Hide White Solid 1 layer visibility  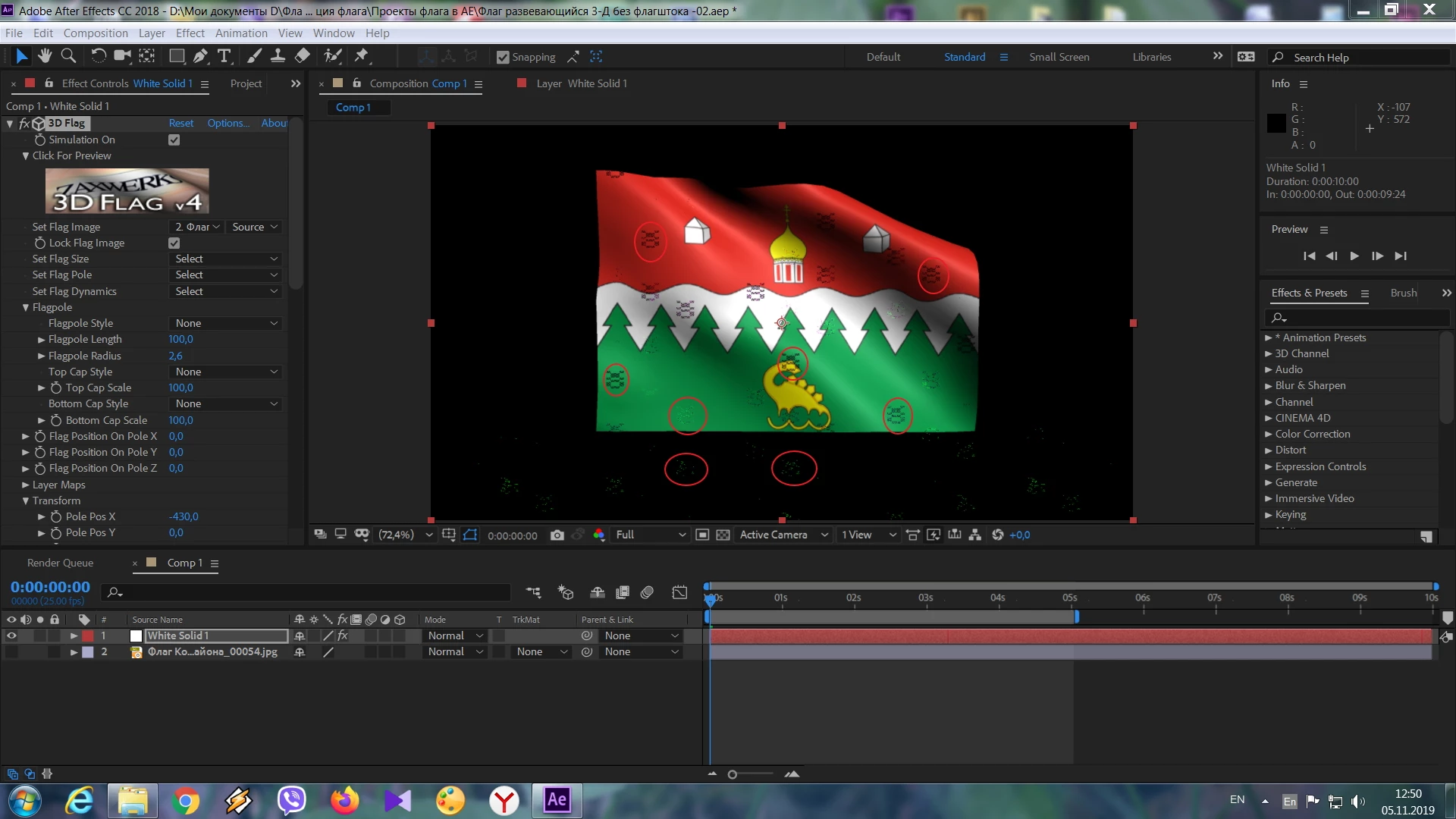click(x=11, y=636)
